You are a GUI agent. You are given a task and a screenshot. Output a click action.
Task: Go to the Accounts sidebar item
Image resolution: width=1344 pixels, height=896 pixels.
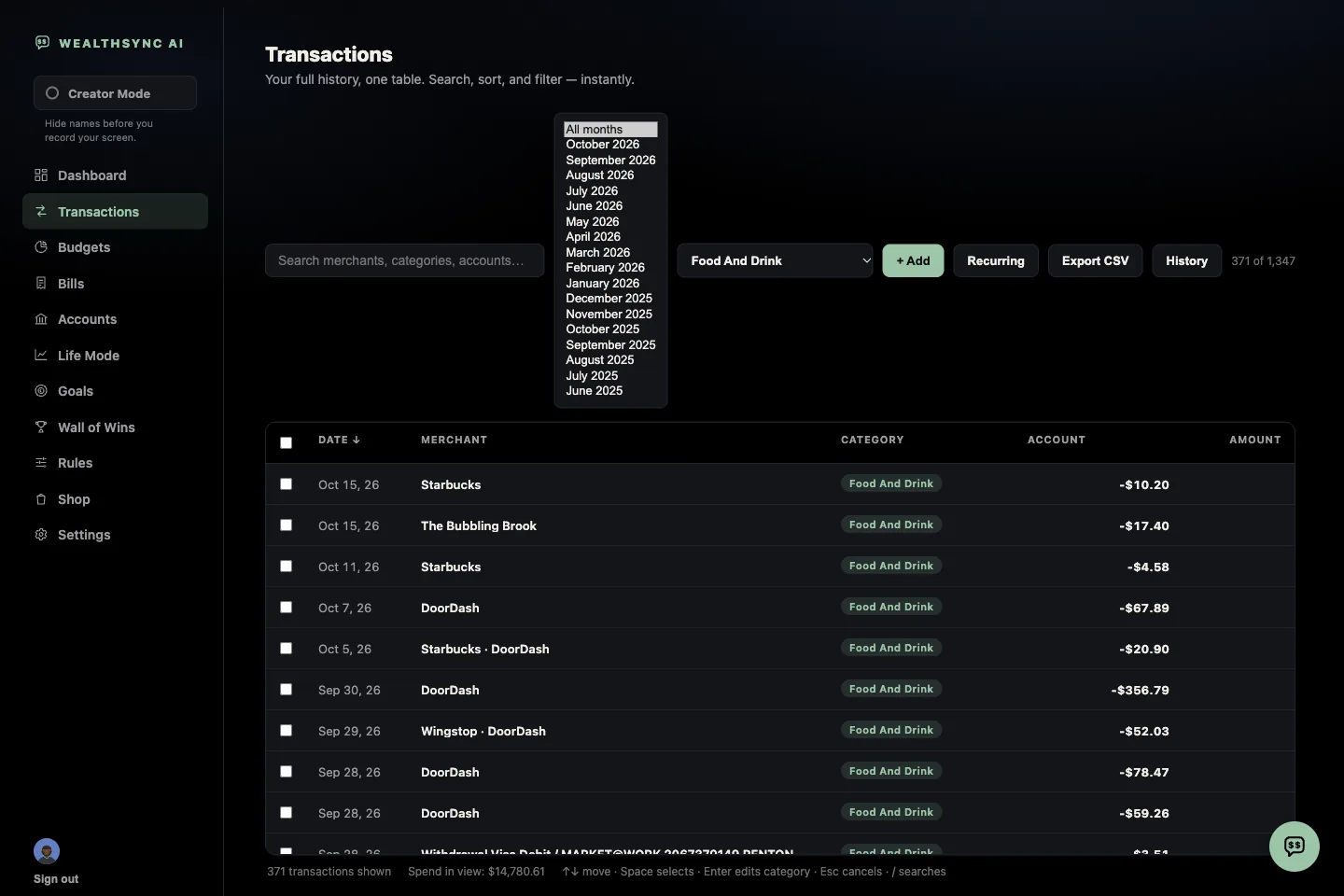point(115,319)
